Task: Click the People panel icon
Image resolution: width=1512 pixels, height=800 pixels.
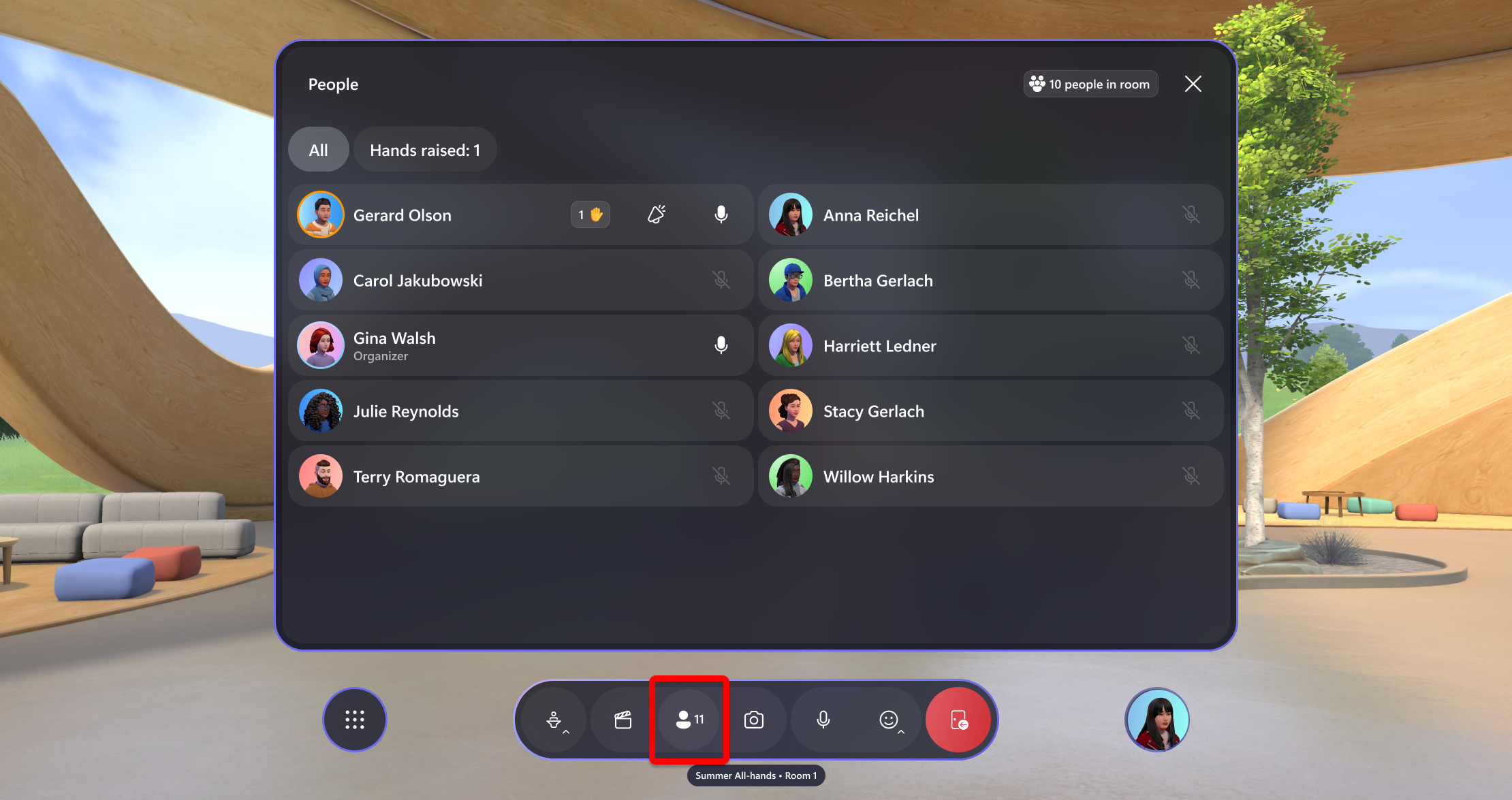Action: tap(690, 718)
